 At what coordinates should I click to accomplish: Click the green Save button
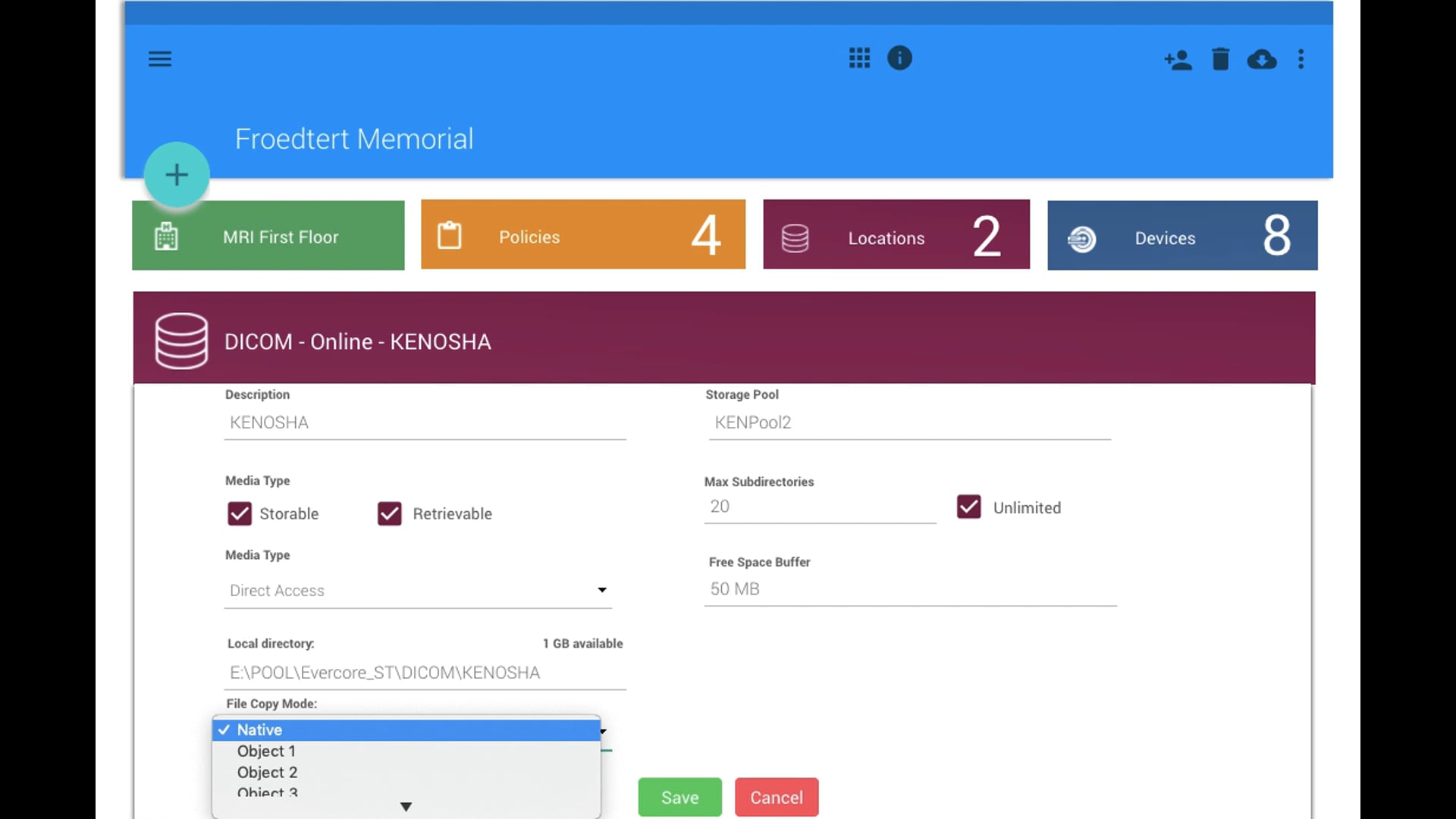pyautogui.click(x=679, y=797)
